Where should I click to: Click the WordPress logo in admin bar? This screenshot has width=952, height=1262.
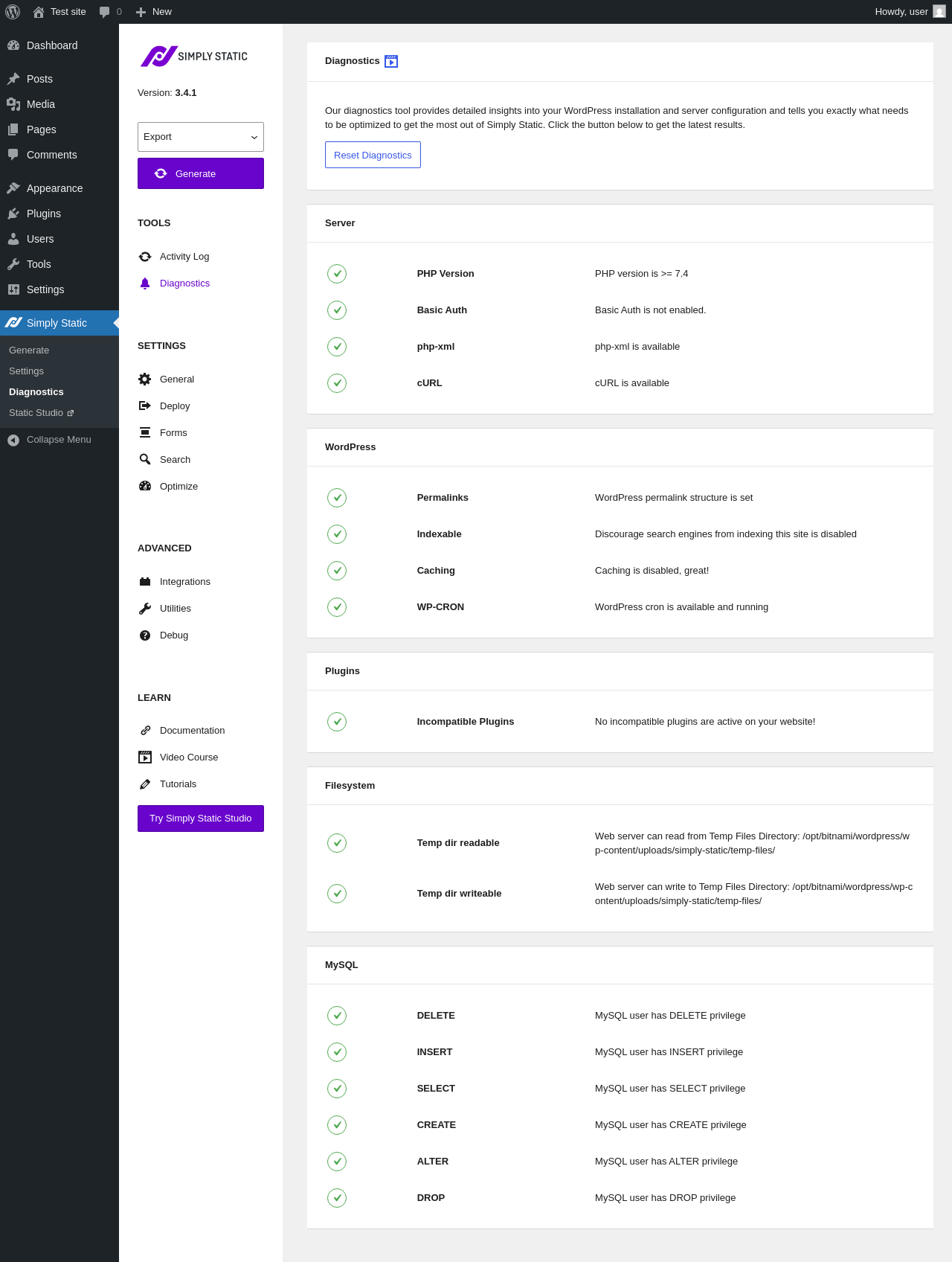(13, 12)
